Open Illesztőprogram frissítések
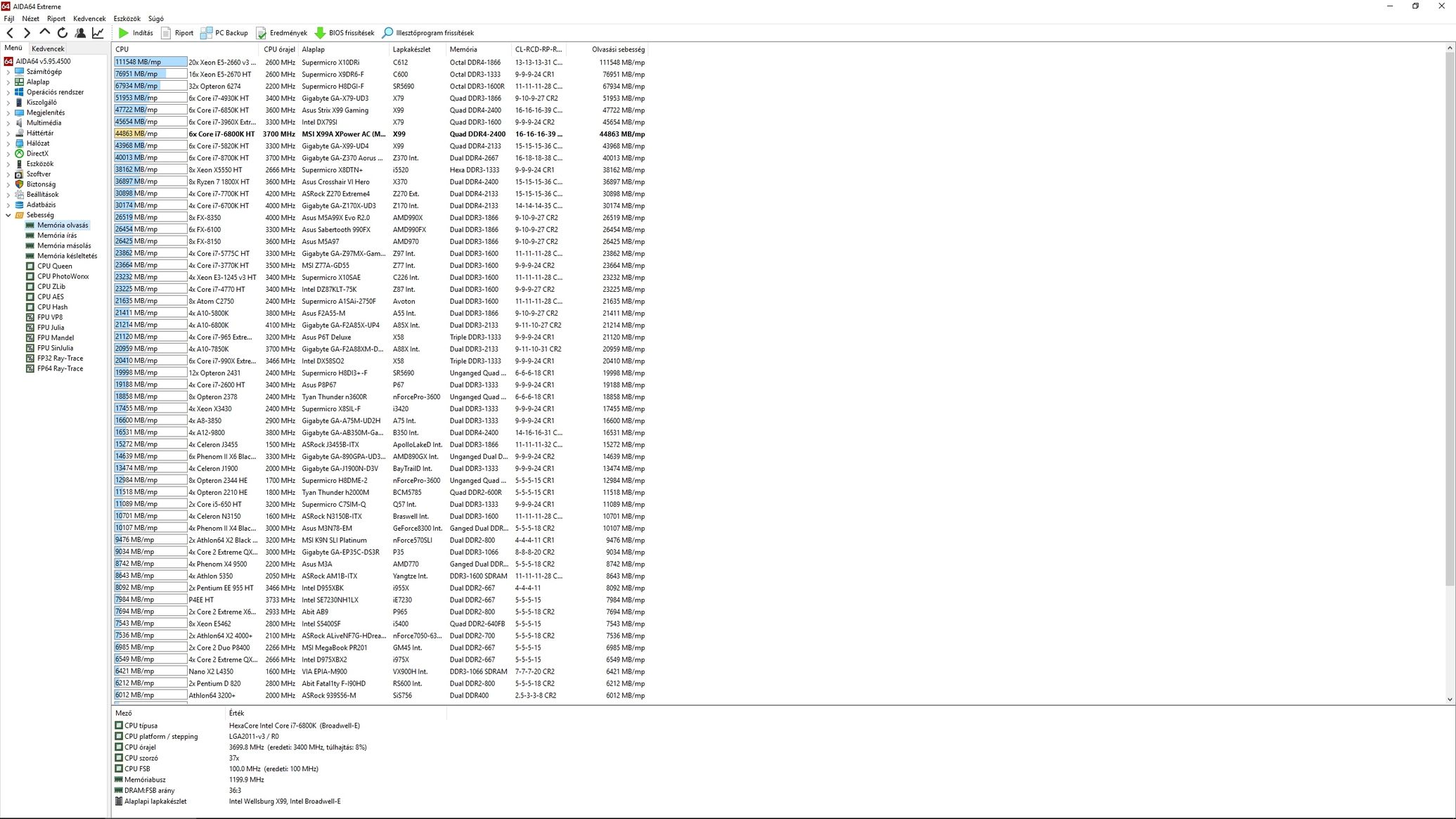 click(427, 33)
